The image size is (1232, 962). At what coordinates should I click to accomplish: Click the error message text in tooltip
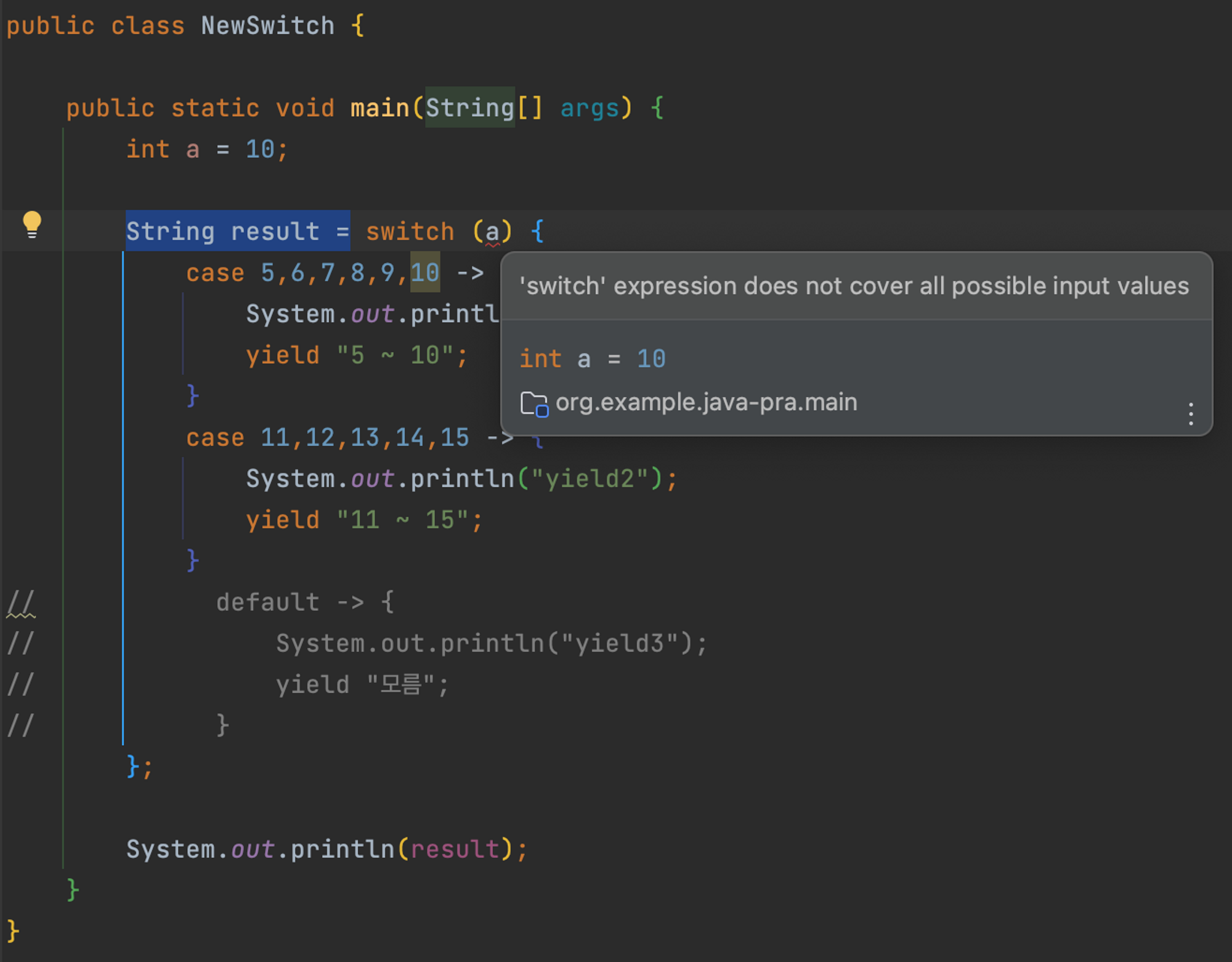(x=854, y=286)
